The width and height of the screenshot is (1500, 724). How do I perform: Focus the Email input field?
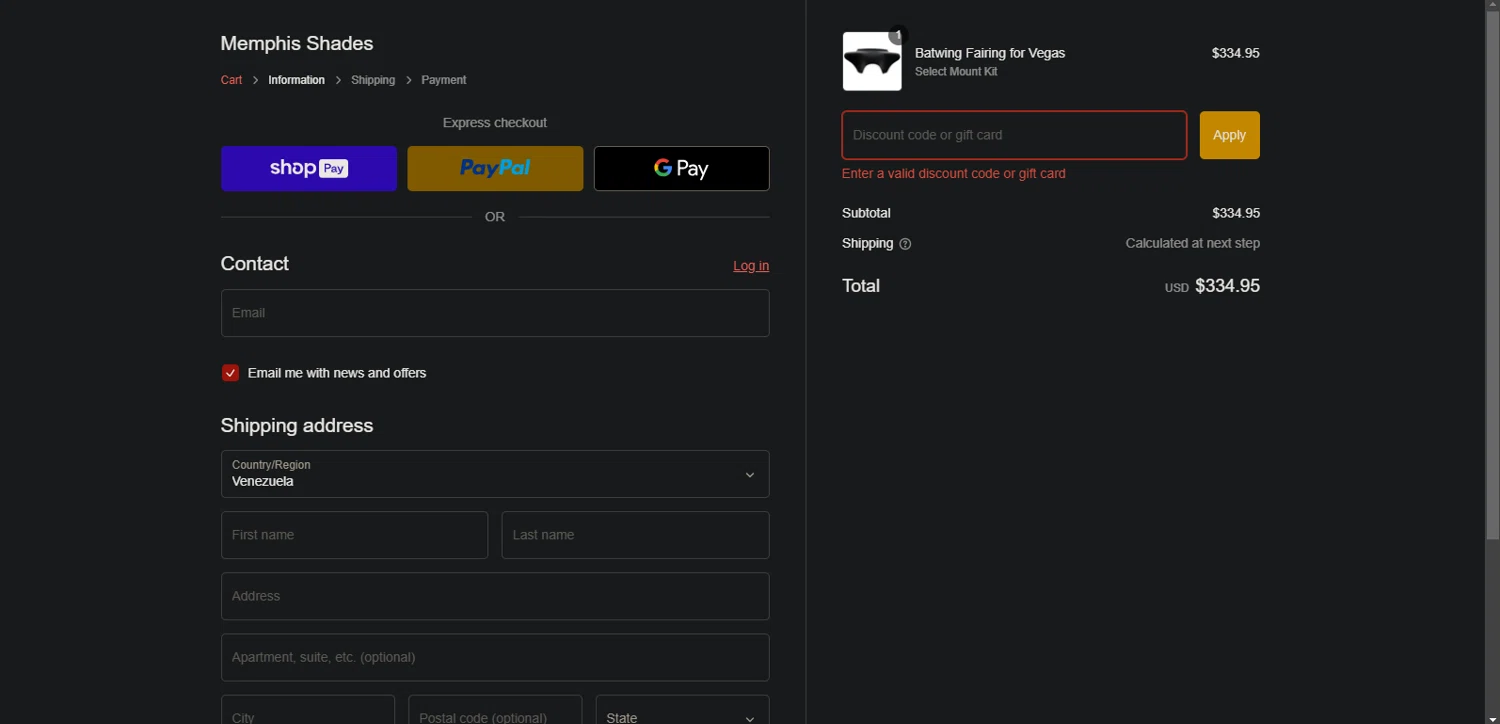(x=495, y=313)
